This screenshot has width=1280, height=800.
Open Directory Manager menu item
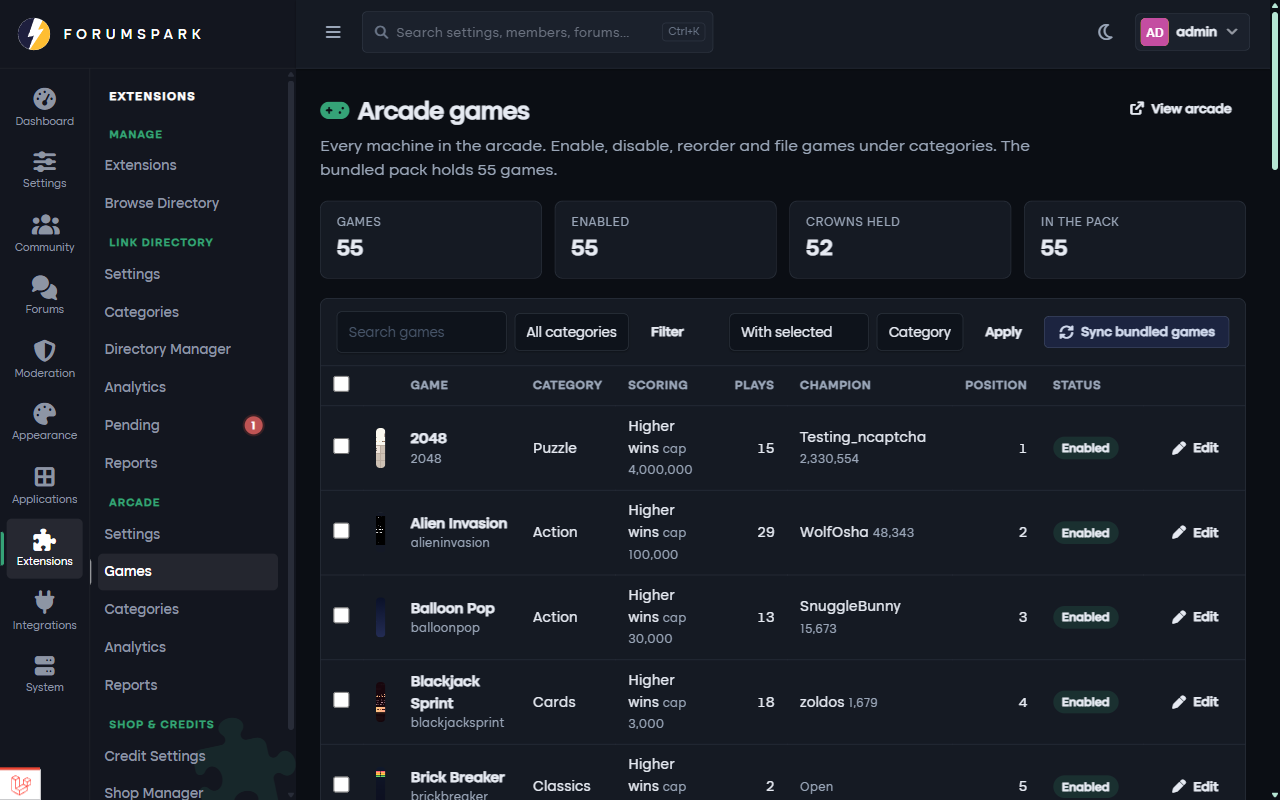tap(168, 349)
